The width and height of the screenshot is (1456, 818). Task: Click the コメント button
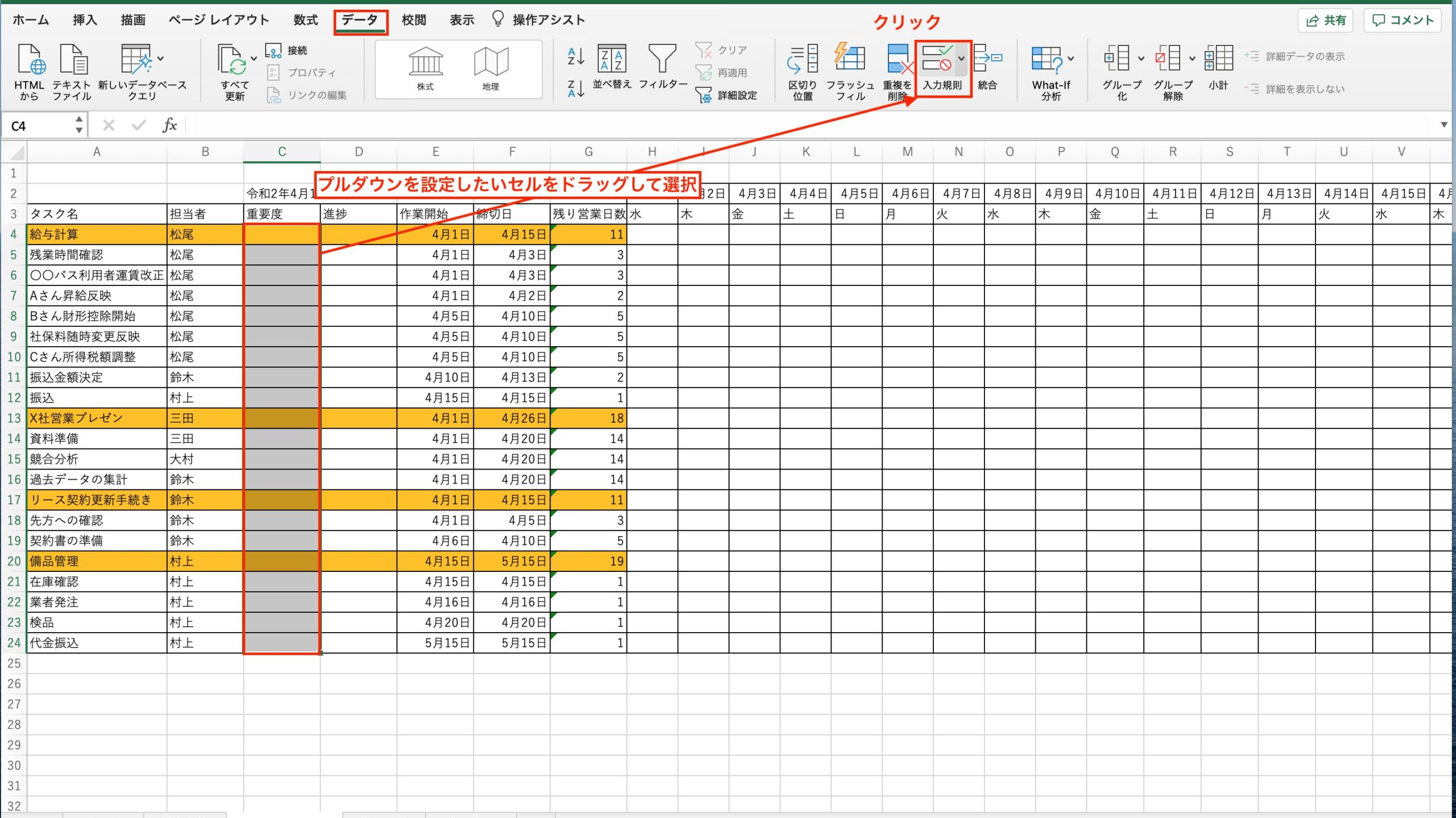coord(1403,21)
